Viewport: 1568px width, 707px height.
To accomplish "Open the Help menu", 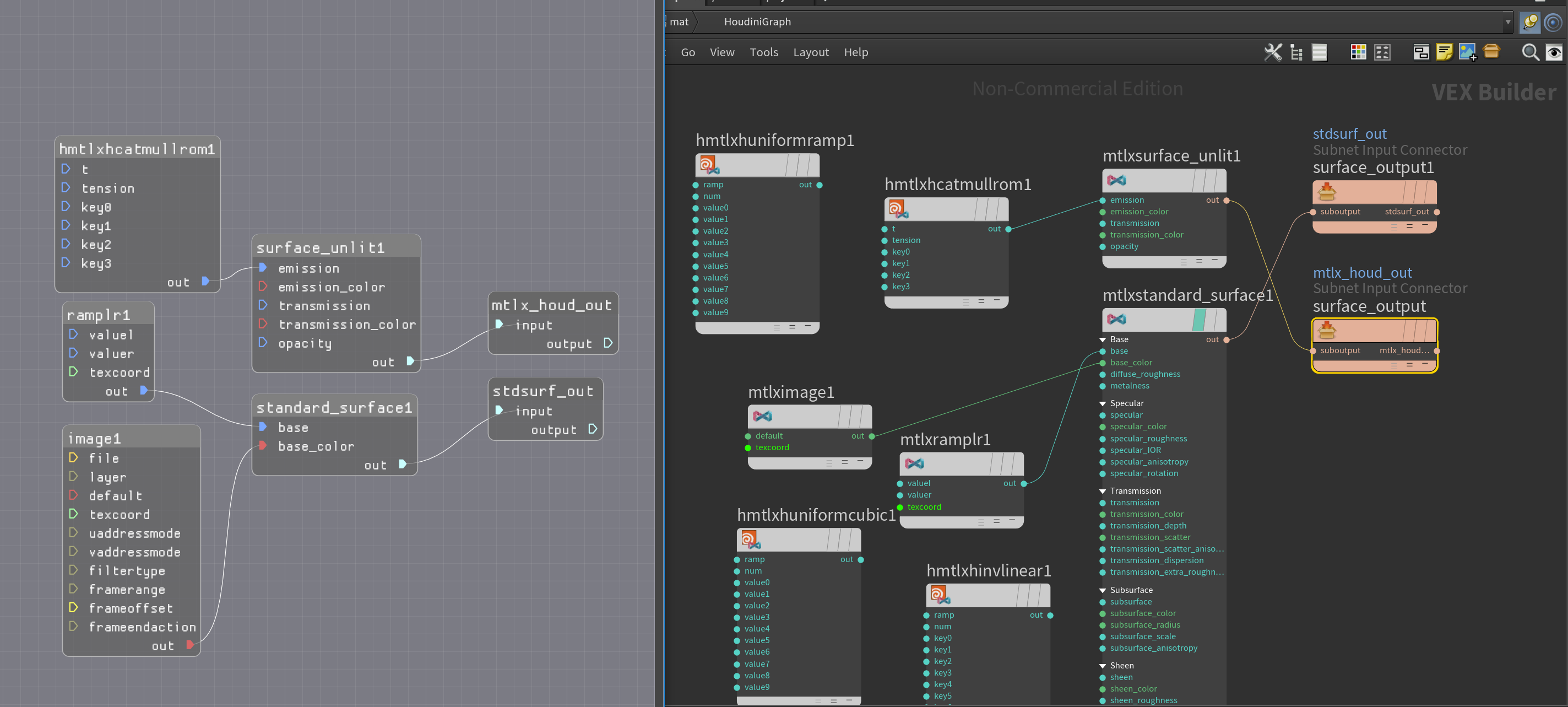I will [856, 52].
